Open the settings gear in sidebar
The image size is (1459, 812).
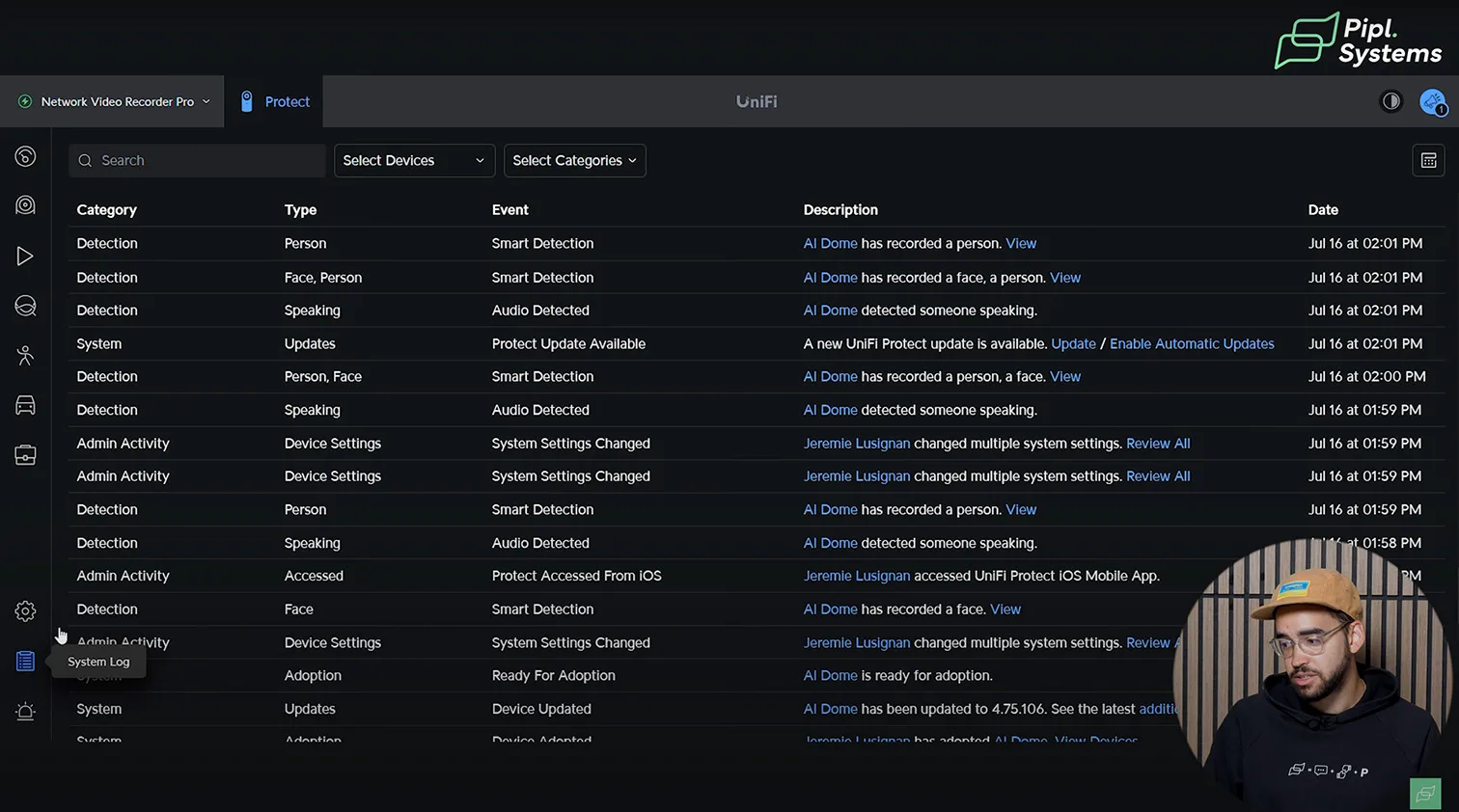point(25,611)
